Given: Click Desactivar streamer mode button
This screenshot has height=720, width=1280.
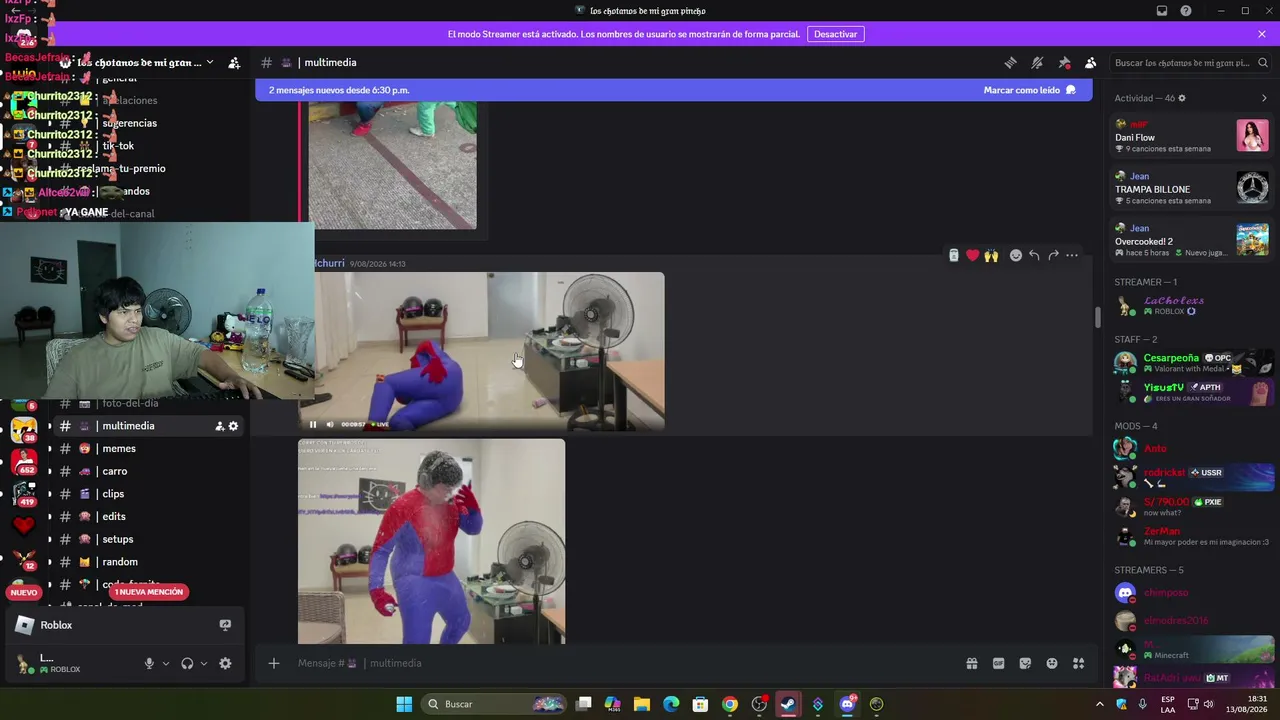Looking at the screenshot, I should click(x=835, y=34).
